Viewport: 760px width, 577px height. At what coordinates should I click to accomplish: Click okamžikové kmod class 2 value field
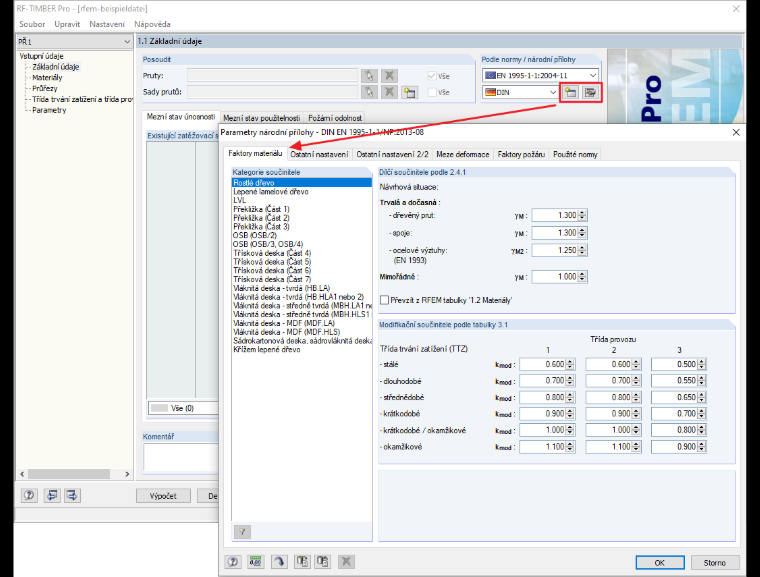tap(608, 447)
